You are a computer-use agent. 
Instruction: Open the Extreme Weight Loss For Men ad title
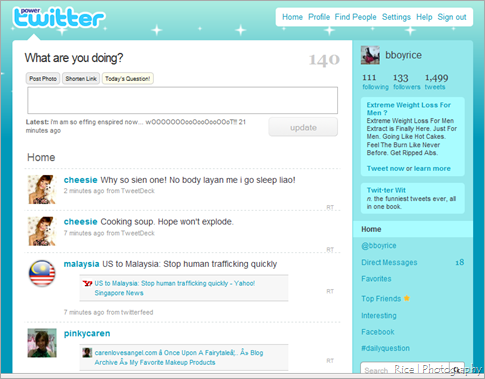click(x=408, y=109)
